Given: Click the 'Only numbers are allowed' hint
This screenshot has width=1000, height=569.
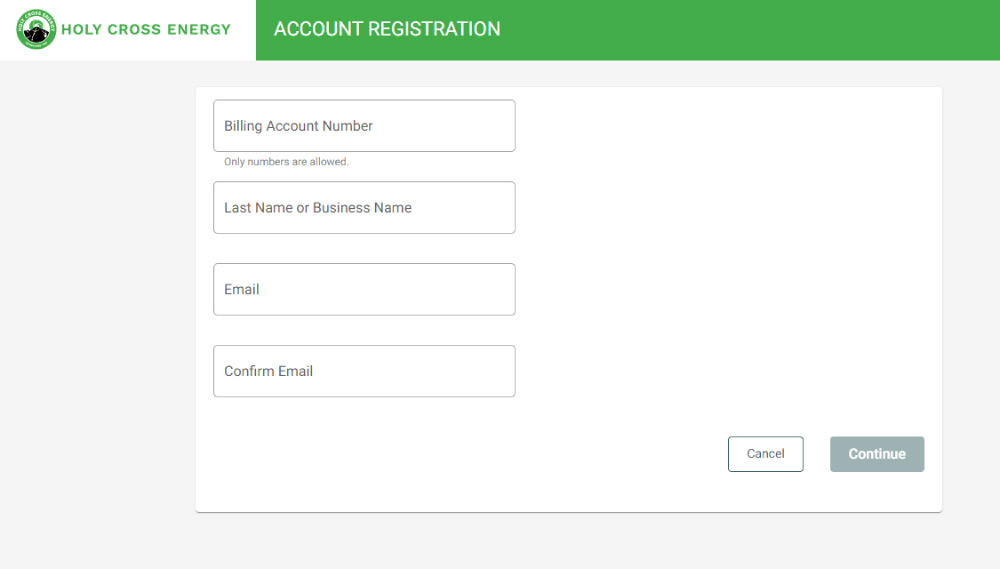Looking at the screenshot, I should click(x=286, y=162).
